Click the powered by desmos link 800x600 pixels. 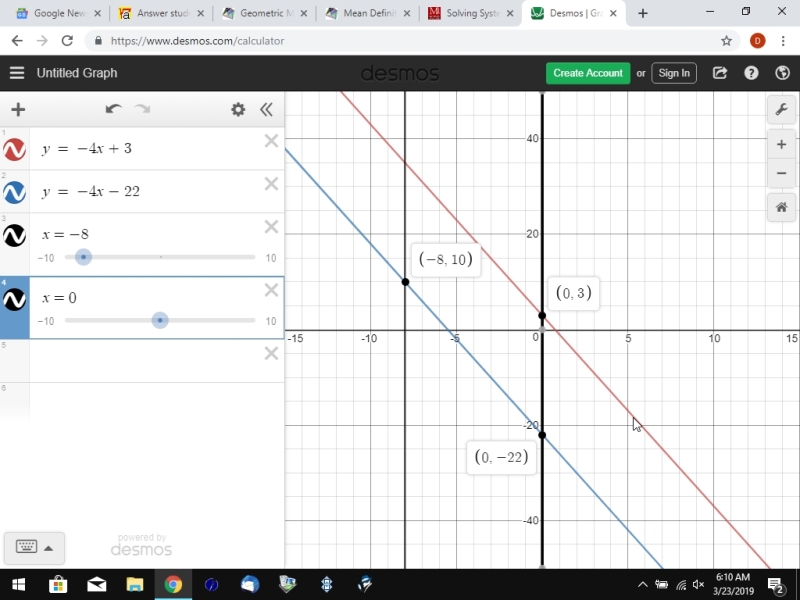tap(141, 545)
